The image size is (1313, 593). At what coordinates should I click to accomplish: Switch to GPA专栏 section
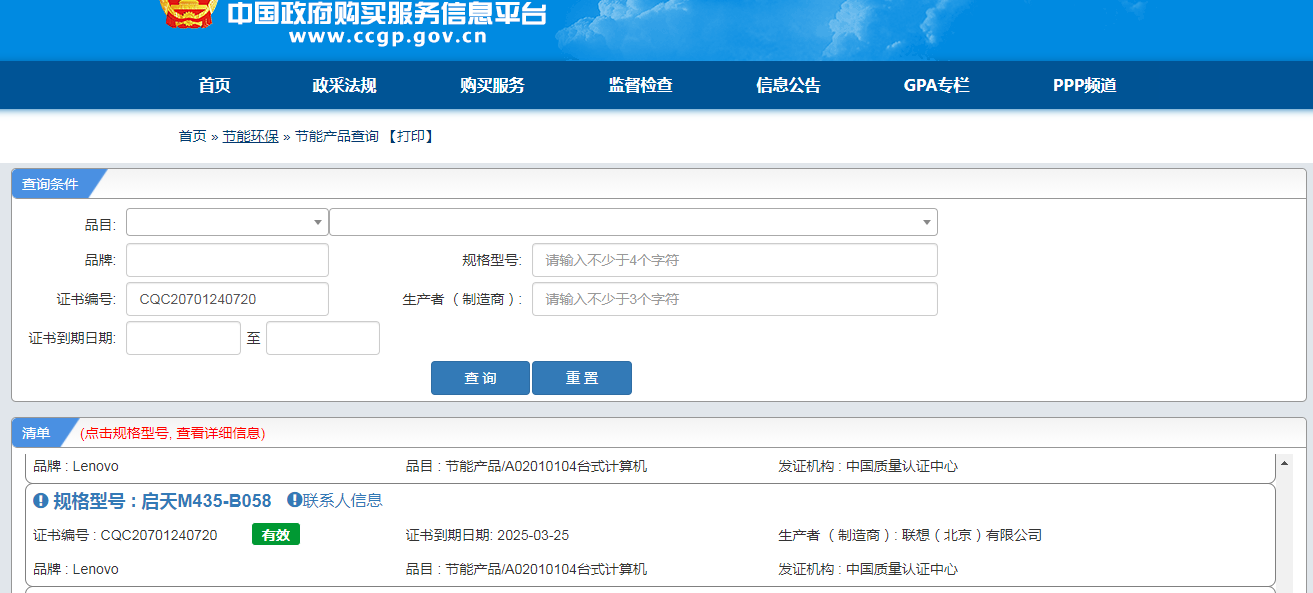tap(936, 85)
